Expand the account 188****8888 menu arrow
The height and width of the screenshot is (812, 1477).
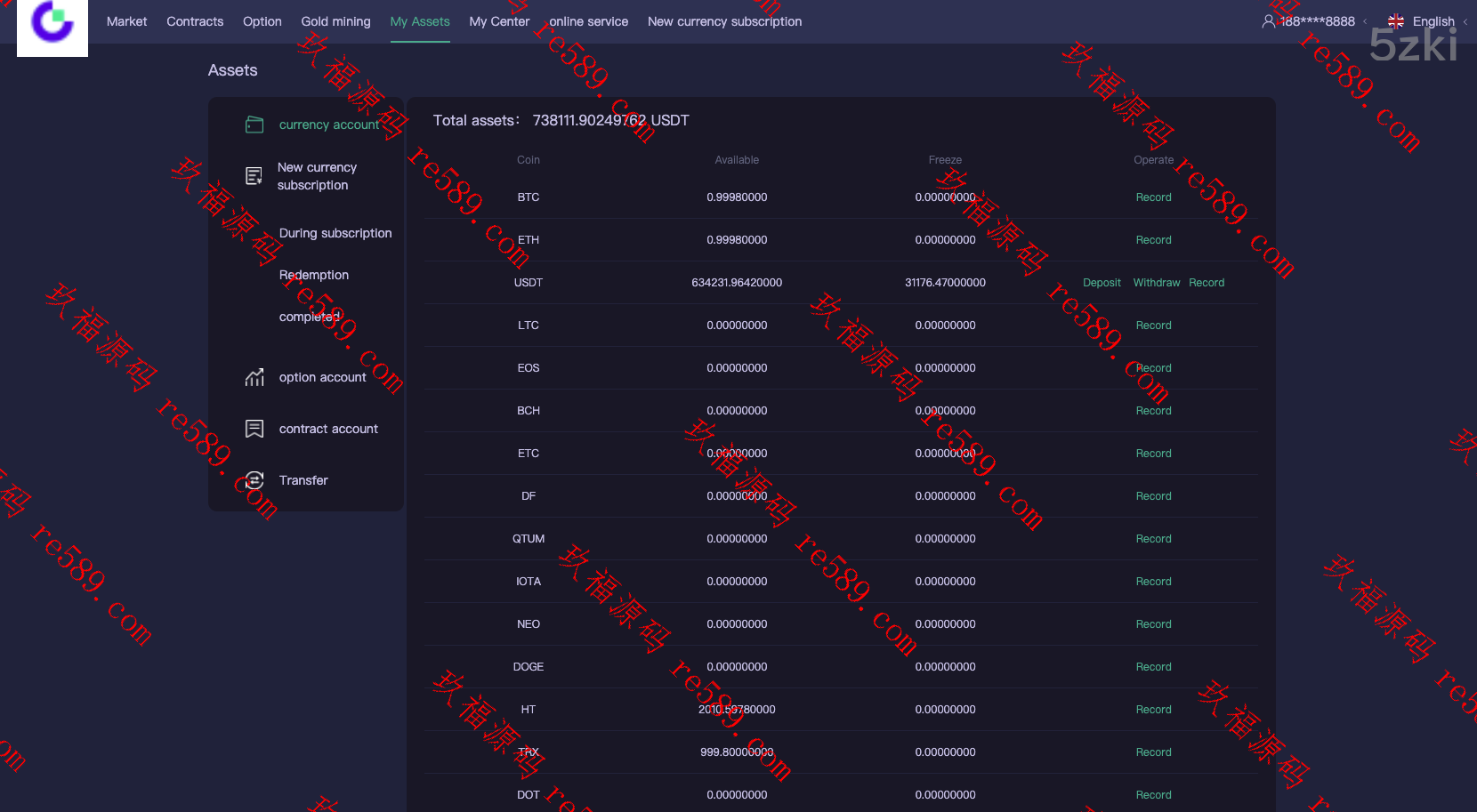[1365, 22]
